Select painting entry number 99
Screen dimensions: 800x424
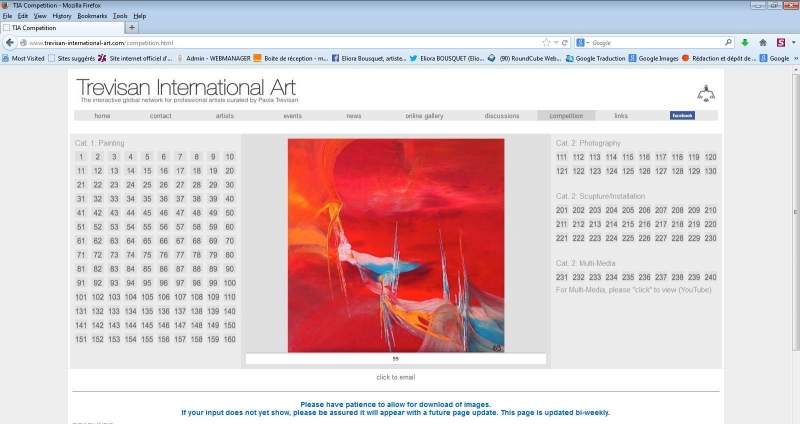coord(213,283)
